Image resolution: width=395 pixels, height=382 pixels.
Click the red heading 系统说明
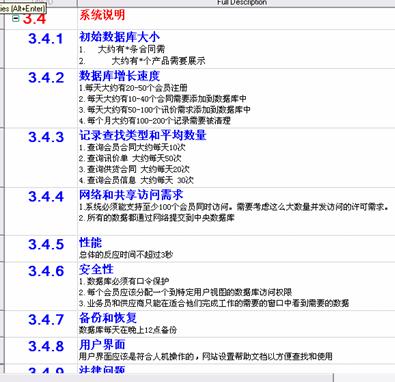102,15
